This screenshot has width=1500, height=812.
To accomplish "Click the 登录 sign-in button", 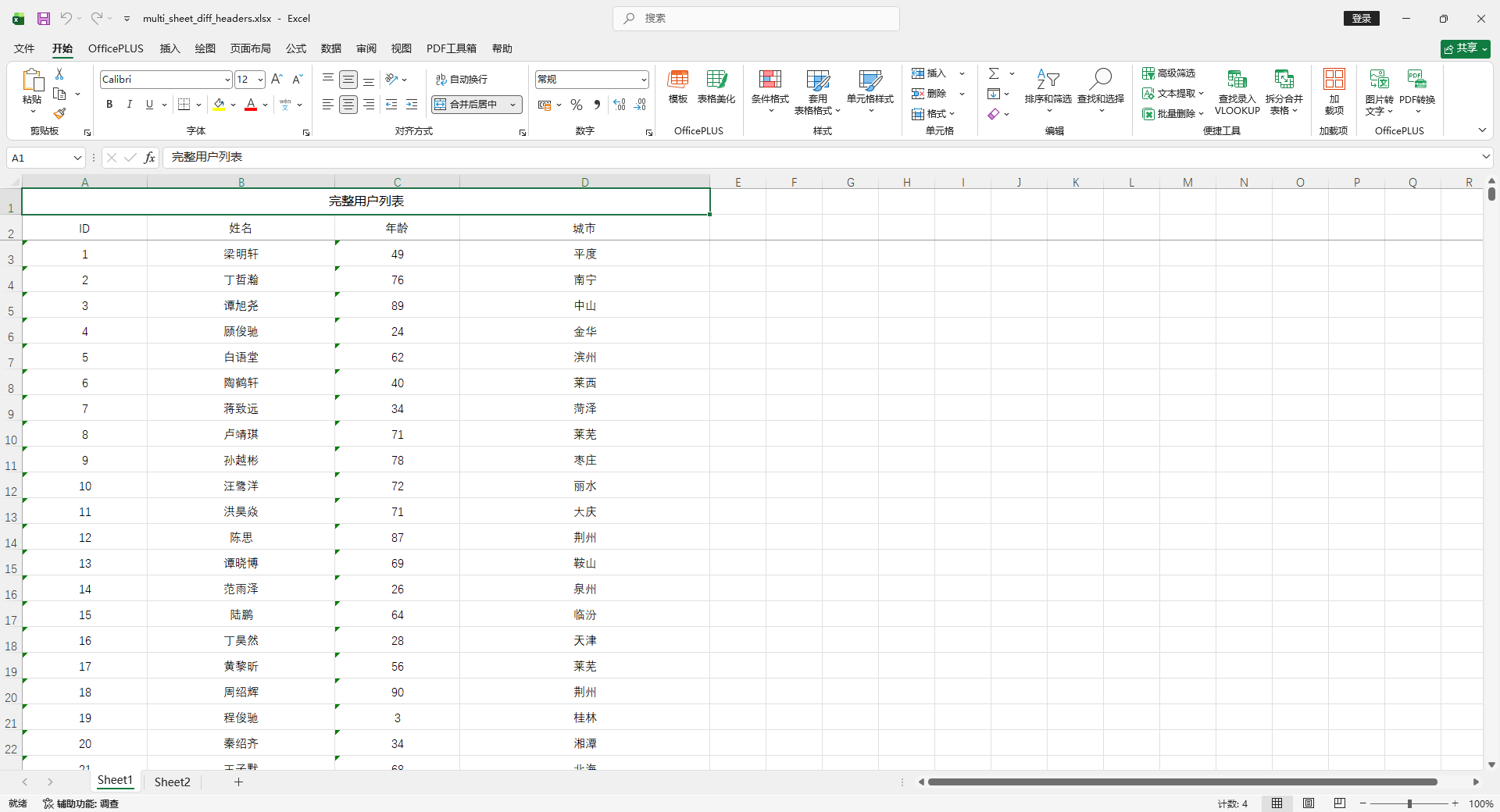I will [1361, 18].
